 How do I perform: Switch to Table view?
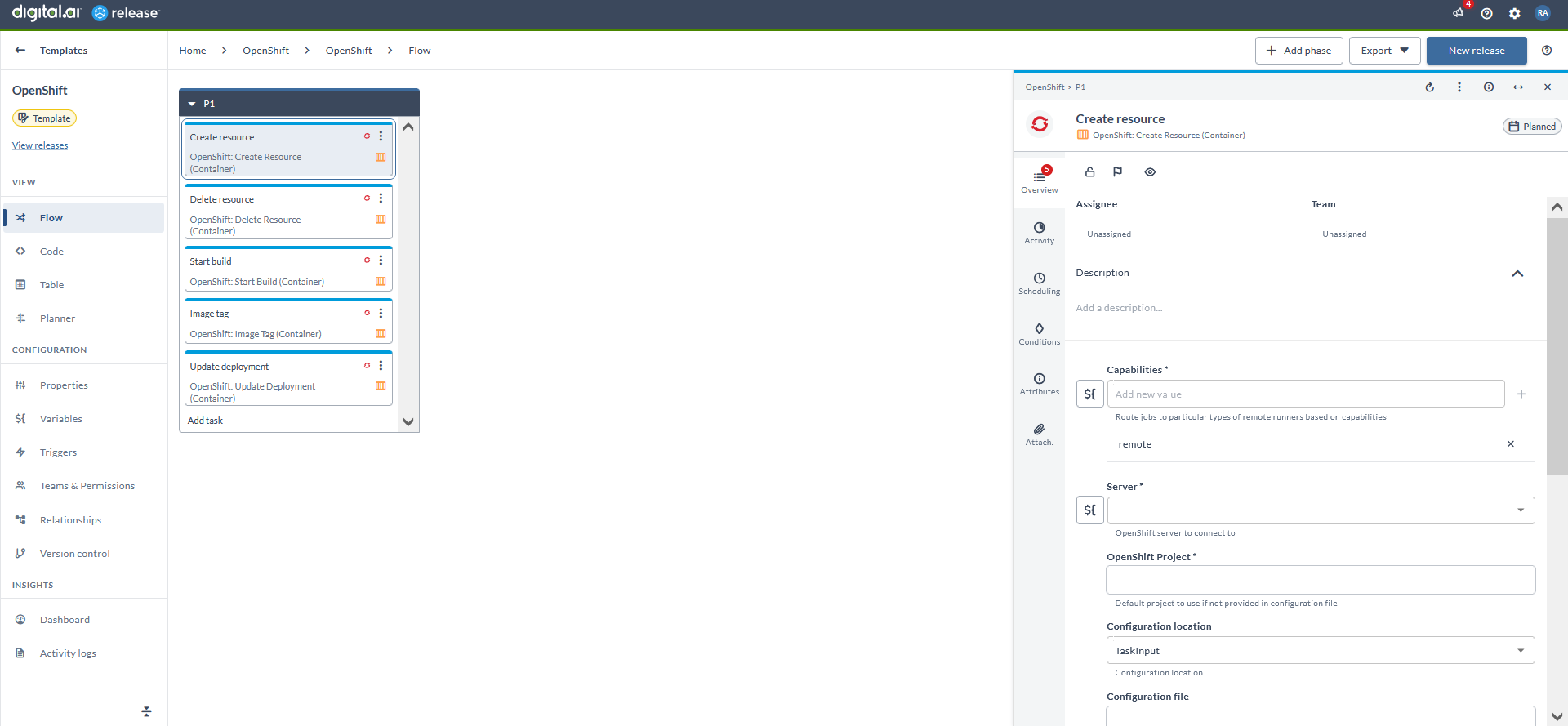(x=84, y=285)
